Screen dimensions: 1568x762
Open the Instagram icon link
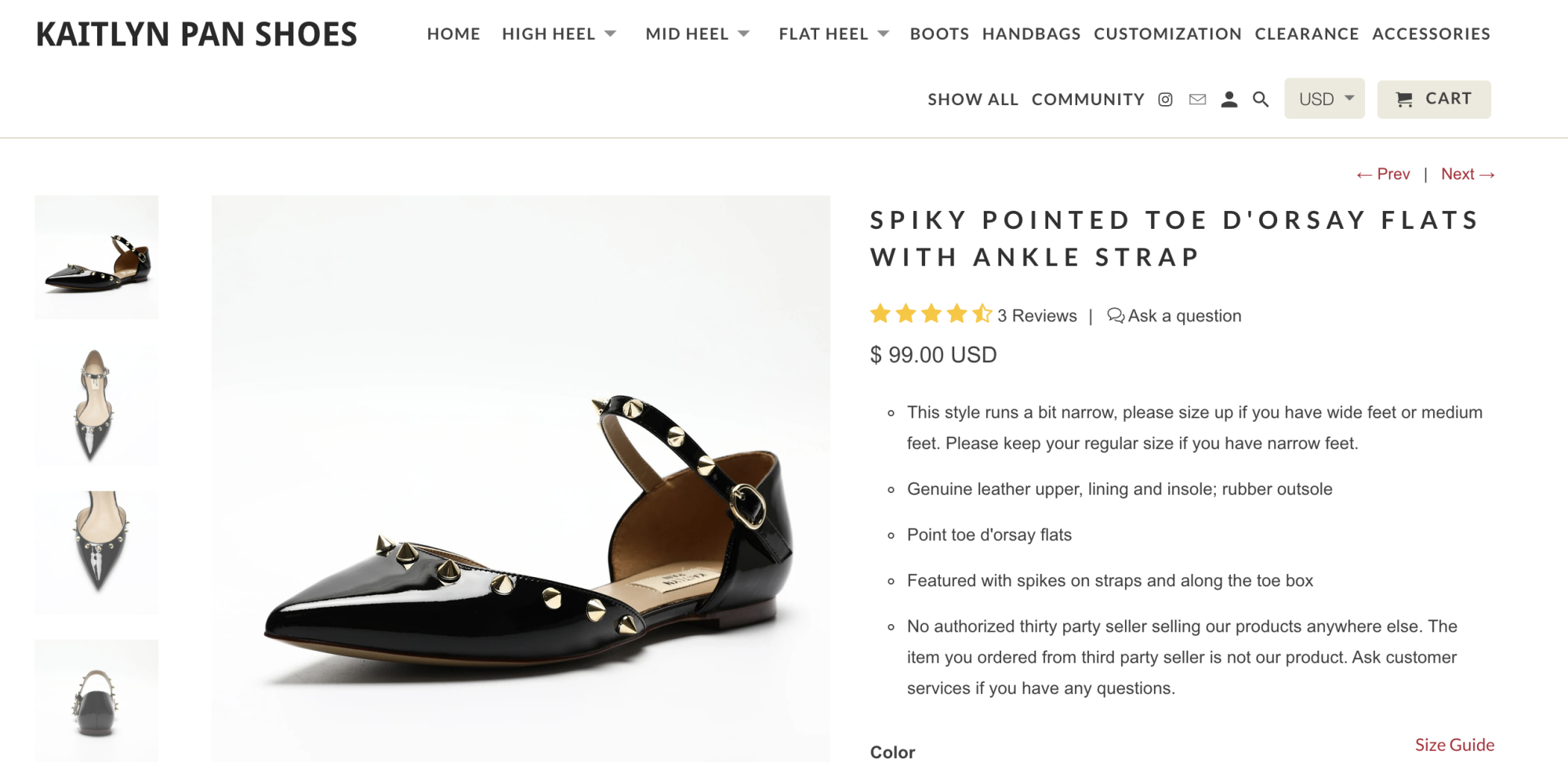1165,100
